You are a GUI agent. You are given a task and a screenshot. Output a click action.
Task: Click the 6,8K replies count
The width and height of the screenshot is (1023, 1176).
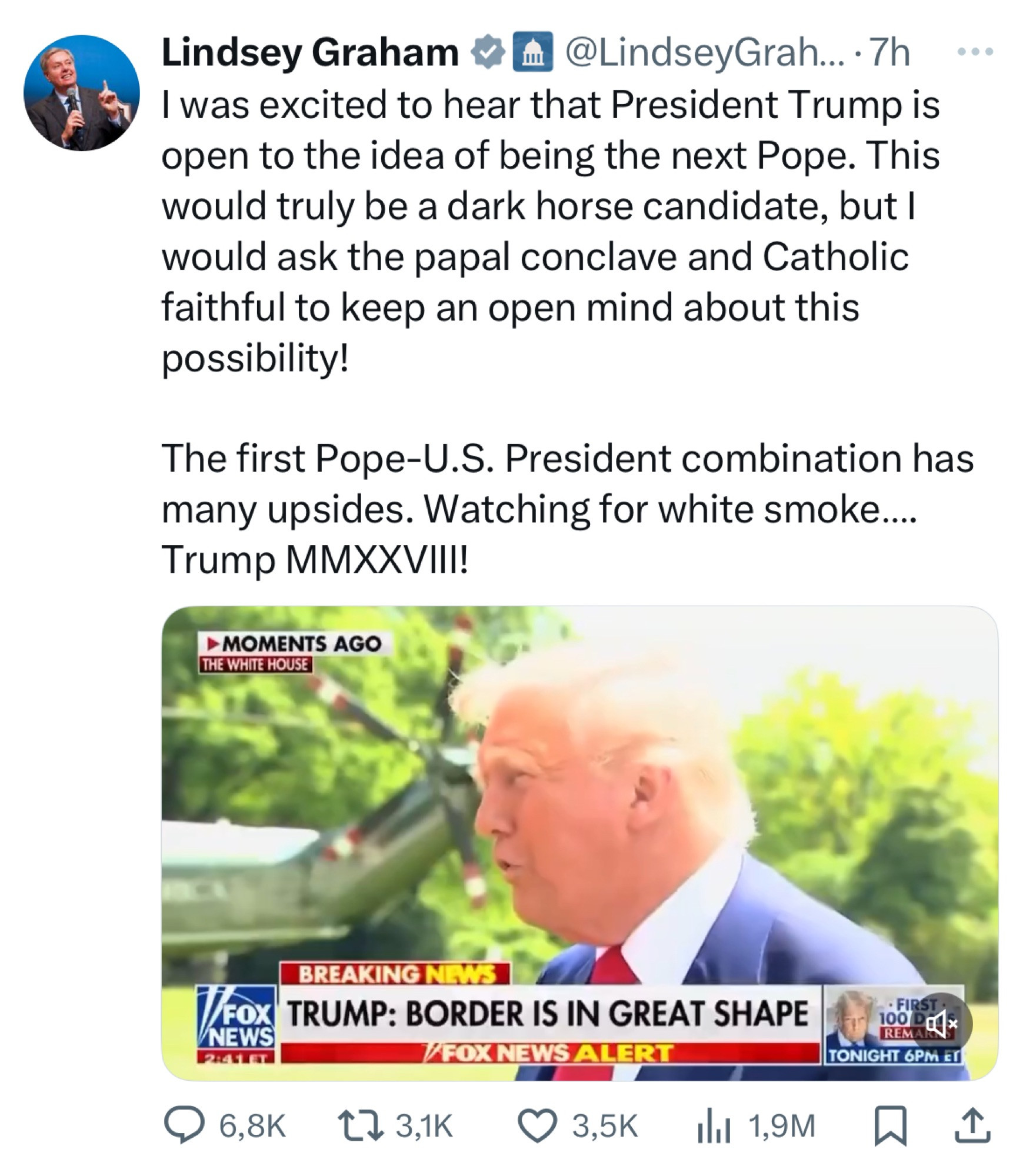[x=252, y=1126]
